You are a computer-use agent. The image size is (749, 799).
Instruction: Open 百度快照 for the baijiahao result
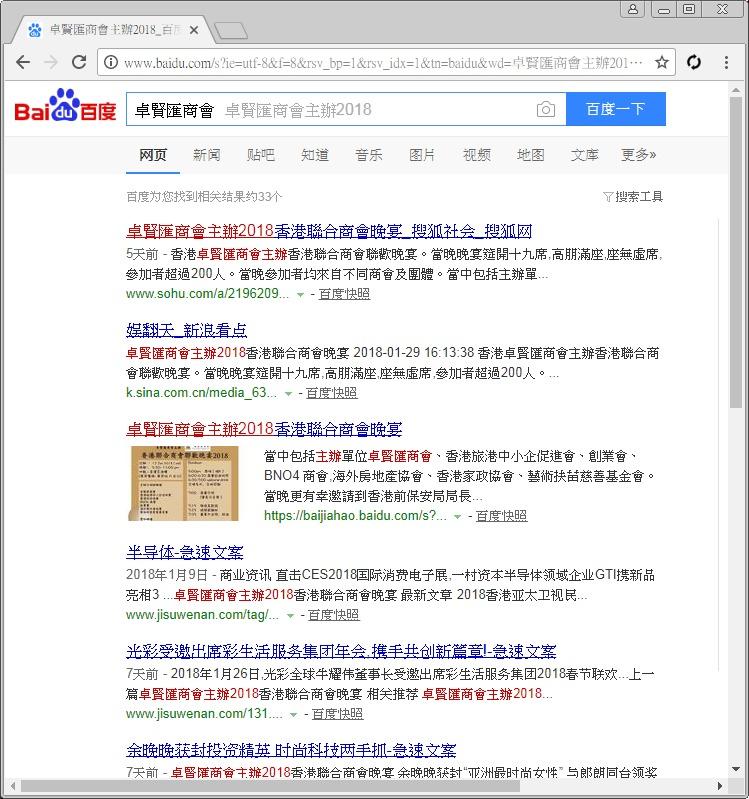(501, 516)
